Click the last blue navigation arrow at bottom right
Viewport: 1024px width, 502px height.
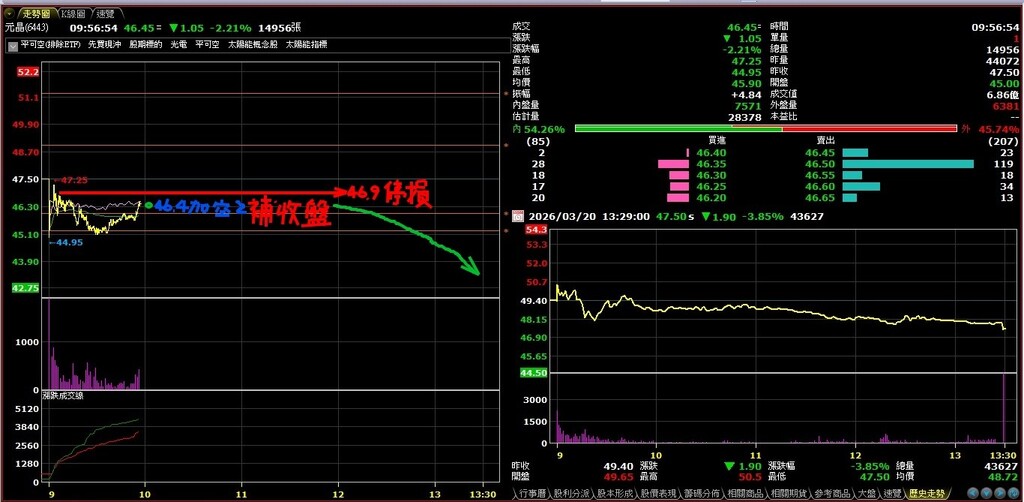click(1013, 493)
